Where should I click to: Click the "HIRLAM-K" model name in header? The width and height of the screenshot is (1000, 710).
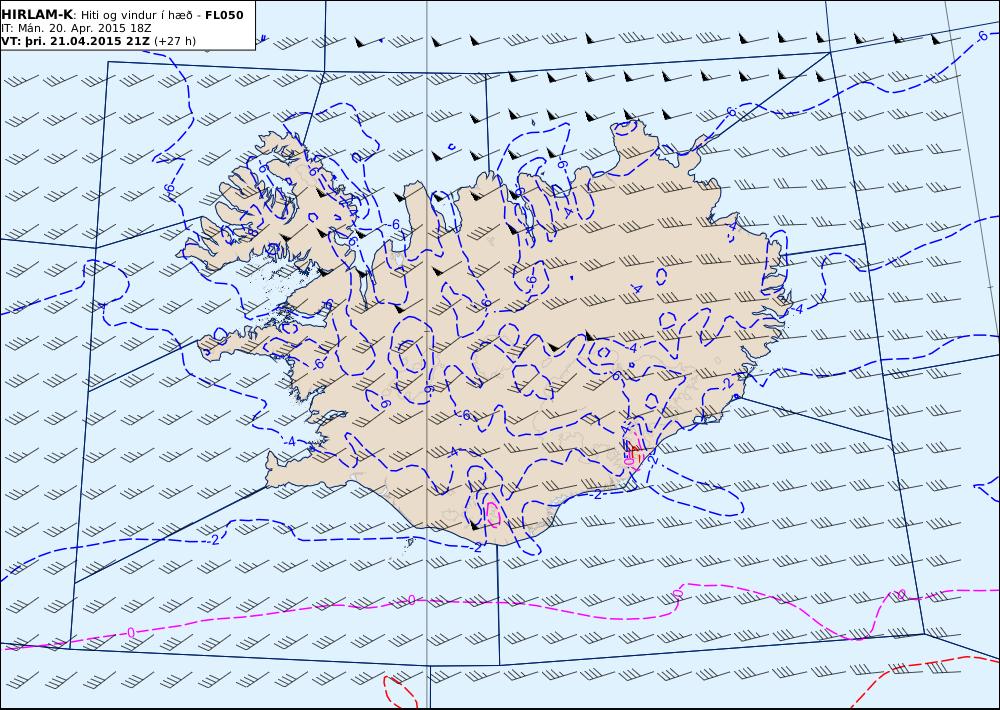click(x=37, y=15)
